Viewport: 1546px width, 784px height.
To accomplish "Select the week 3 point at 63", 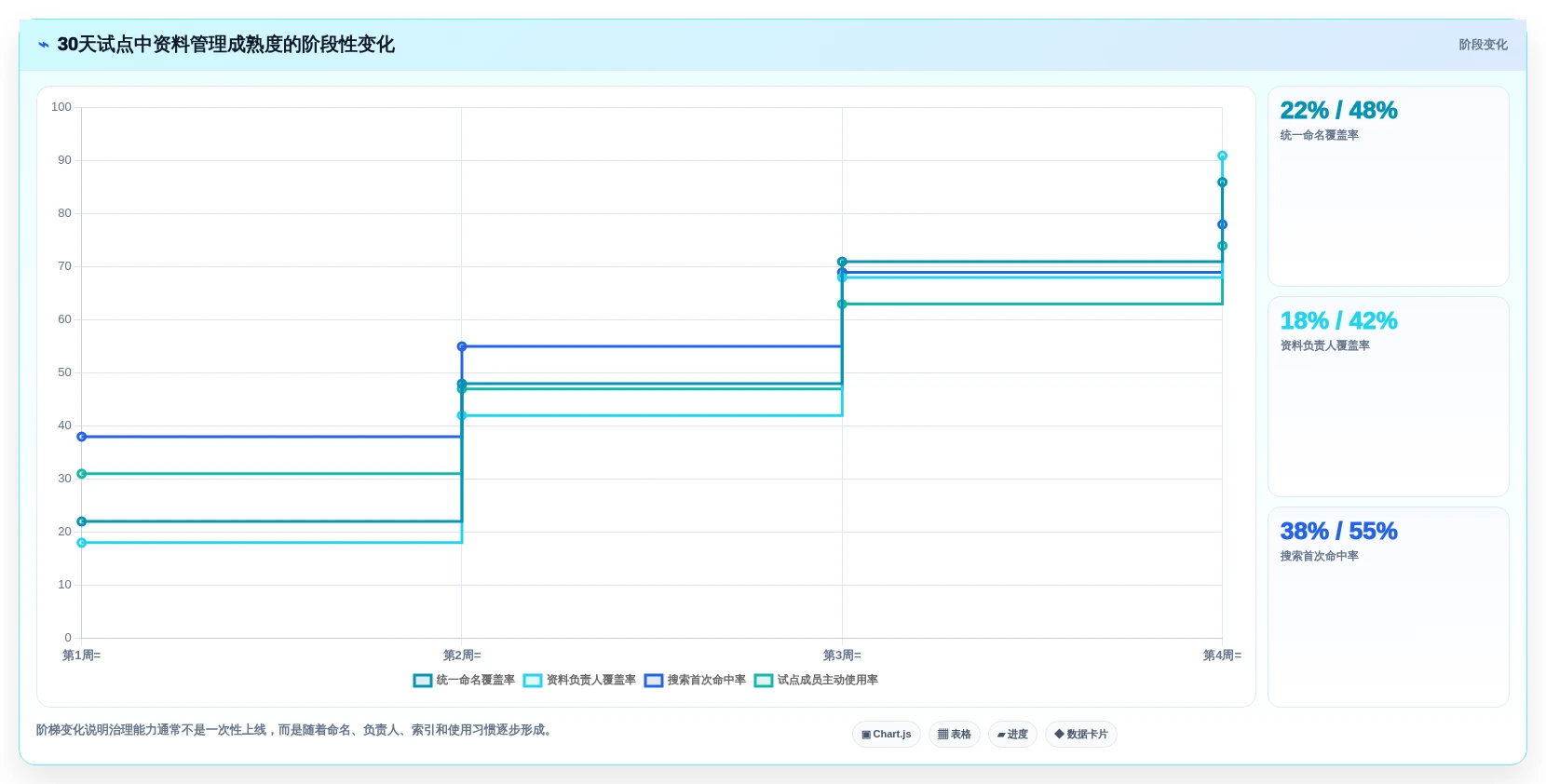I will point(842,304).
